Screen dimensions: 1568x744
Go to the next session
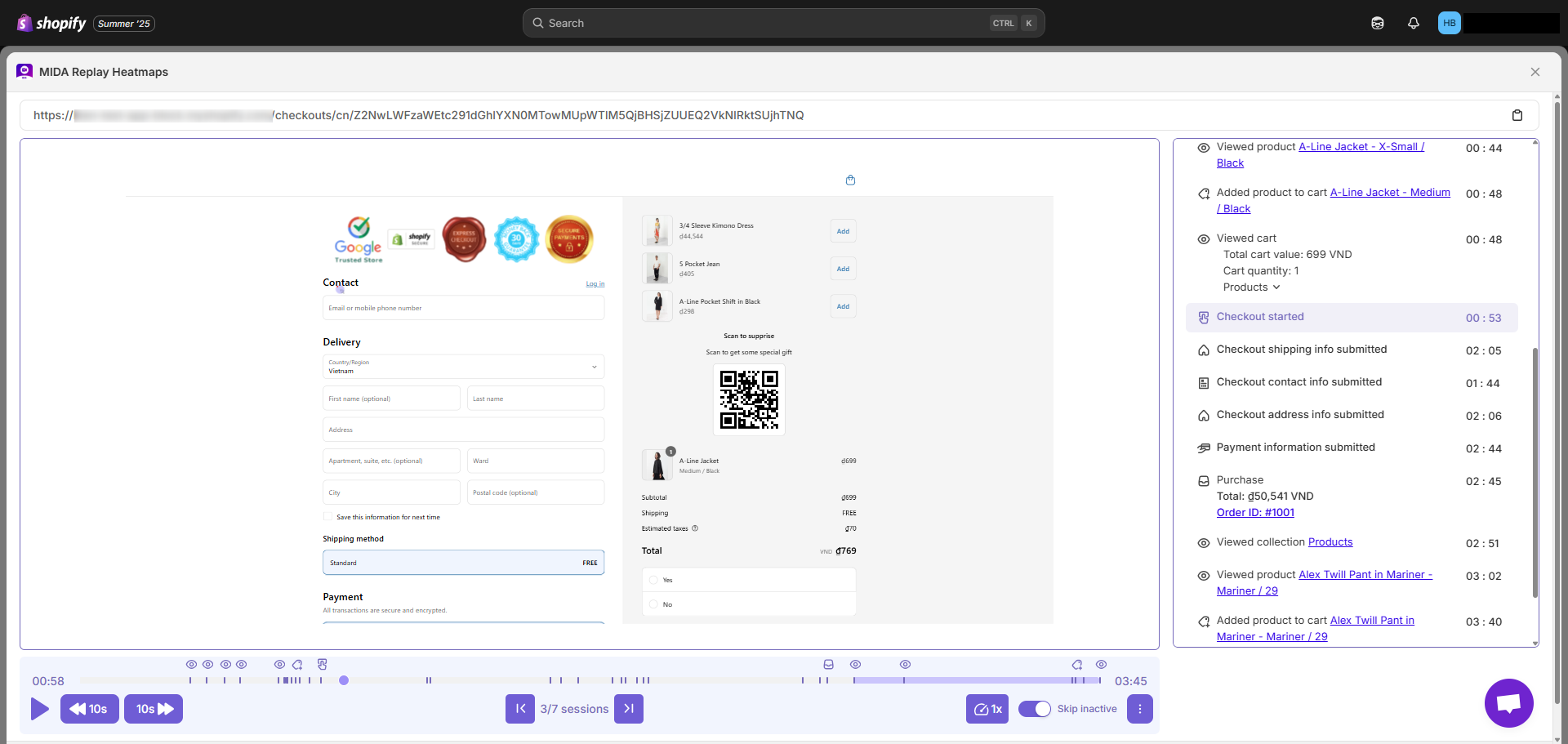click(x=629, y=709)
